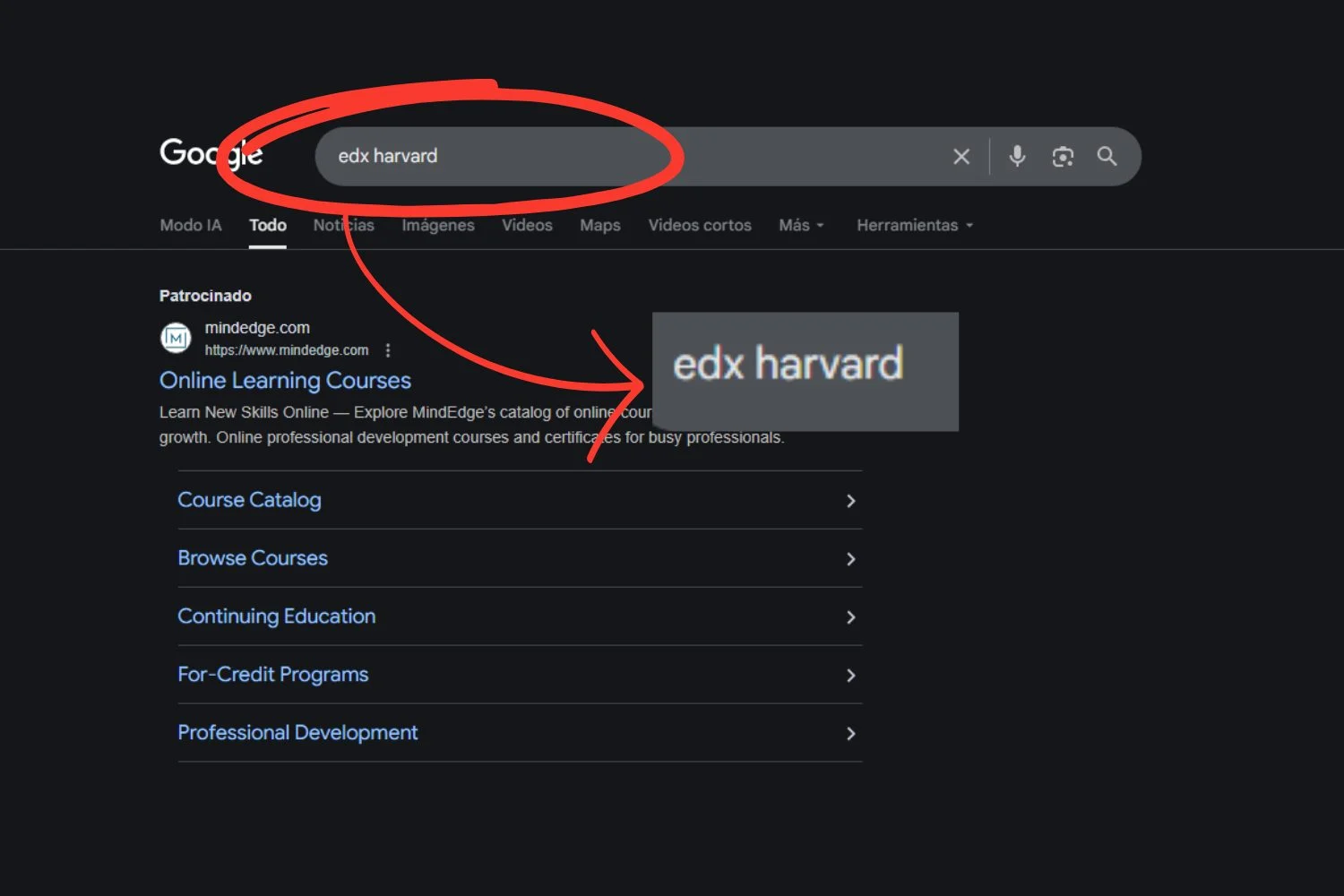Open the three-dot menu beside mindedge.com
The image size is (1344, 896).
[388, 350]
